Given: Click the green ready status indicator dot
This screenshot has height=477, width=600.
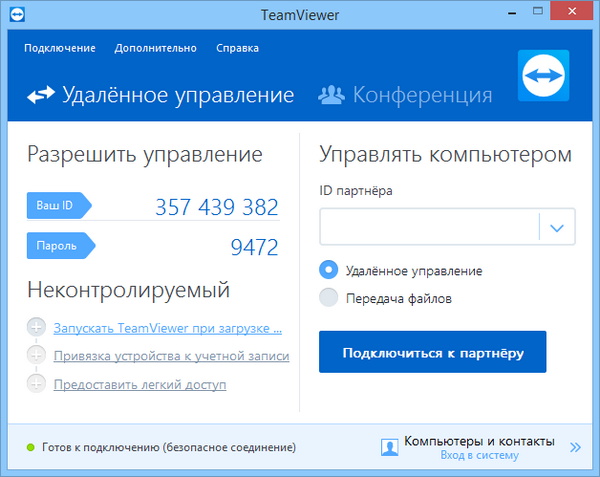Looking at the screenshot, I should pos(31,447).
